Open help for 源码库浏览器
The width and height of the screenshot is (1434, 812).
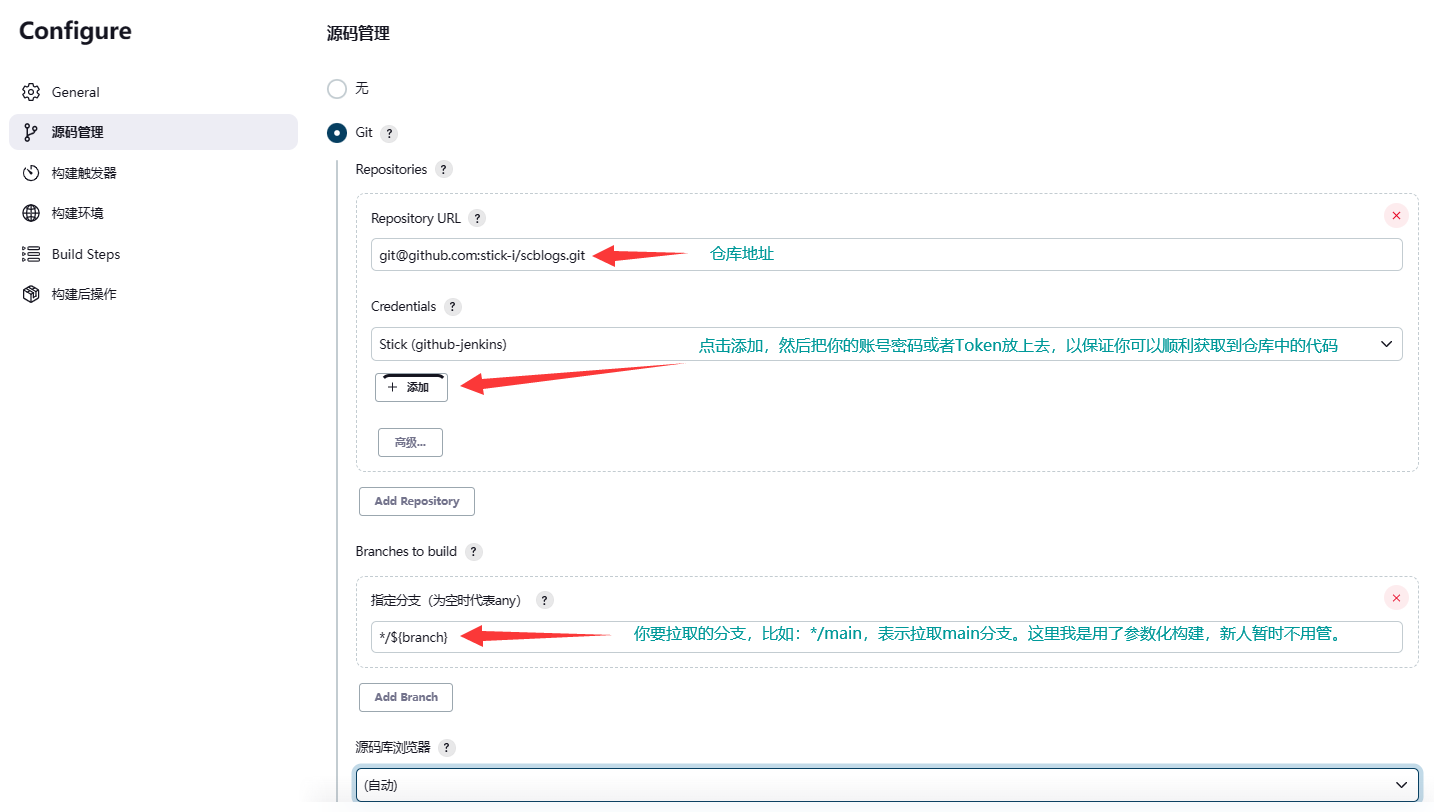447,748
